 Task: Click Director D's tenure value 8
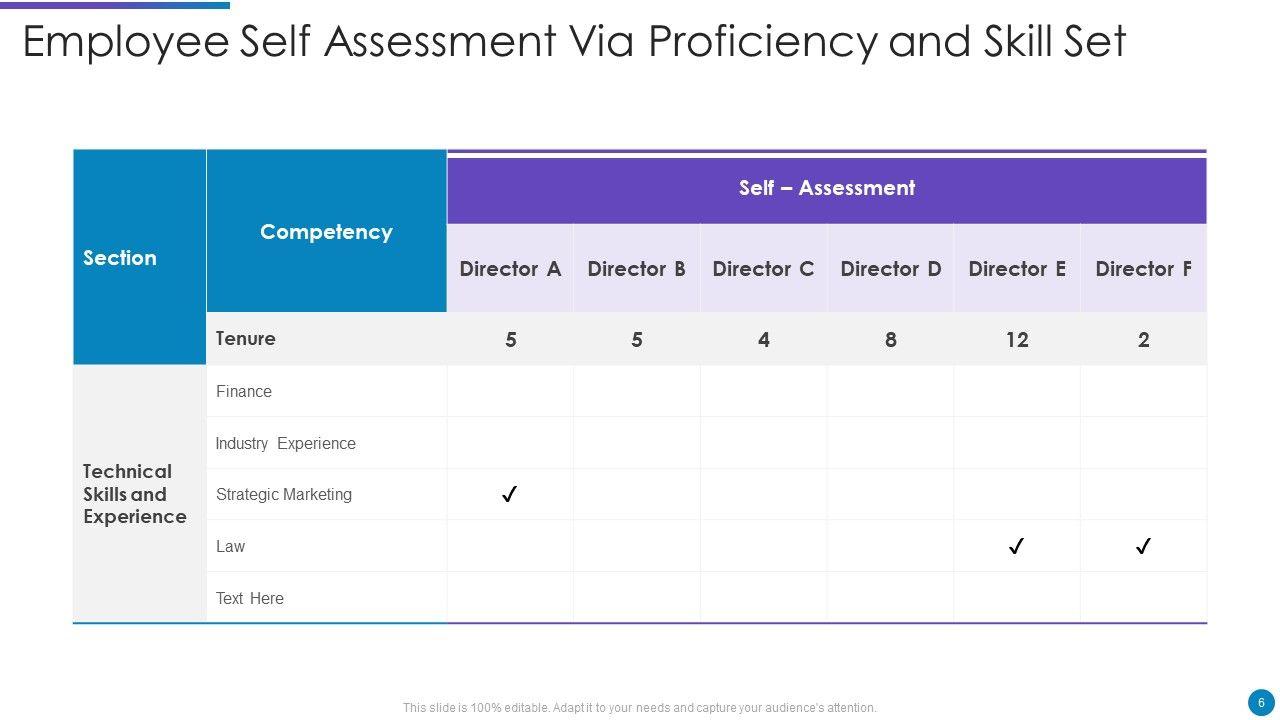tap(890, 340)
